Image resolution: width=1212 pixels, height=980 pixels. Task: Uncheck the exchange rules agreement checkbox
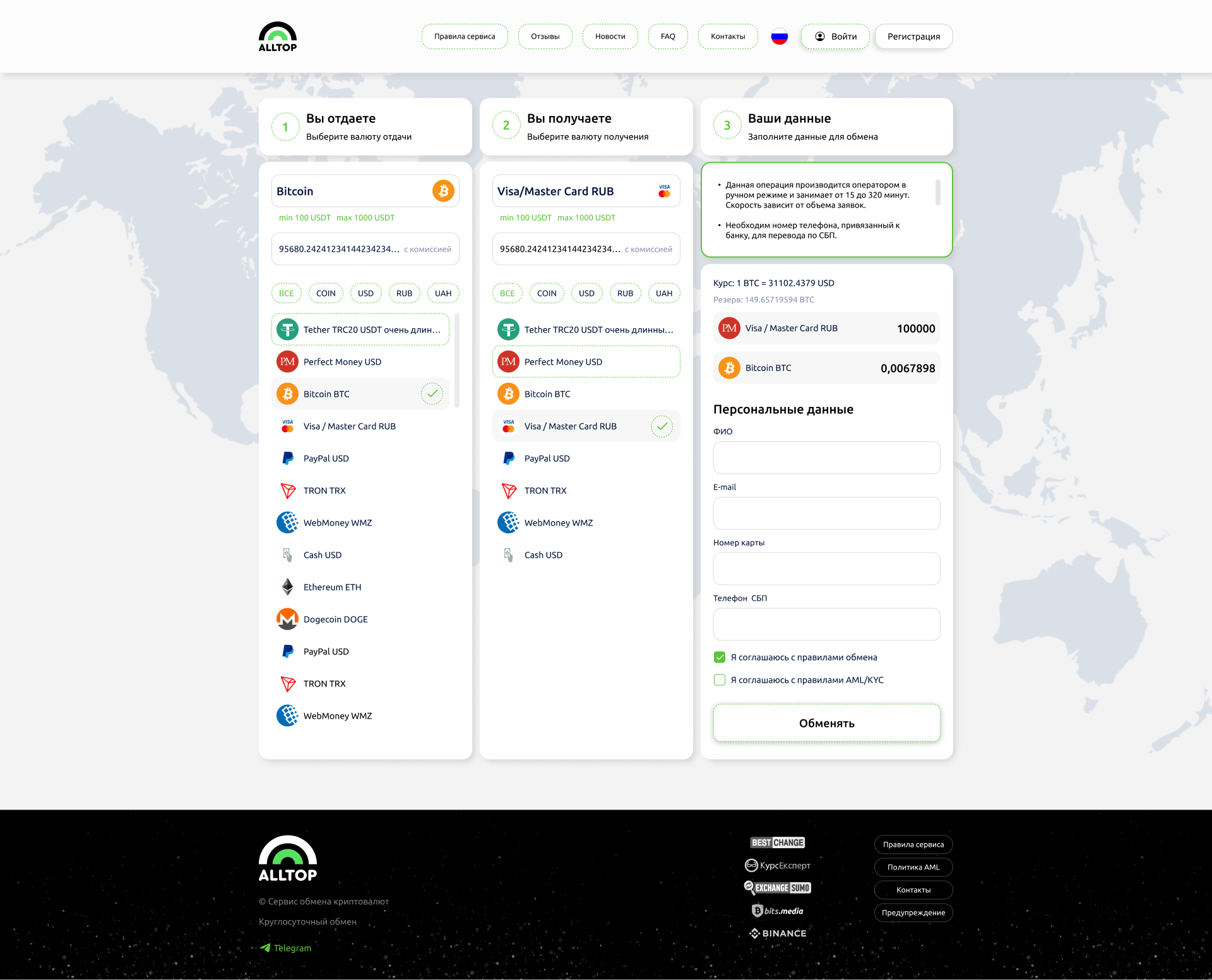(720, 657)
